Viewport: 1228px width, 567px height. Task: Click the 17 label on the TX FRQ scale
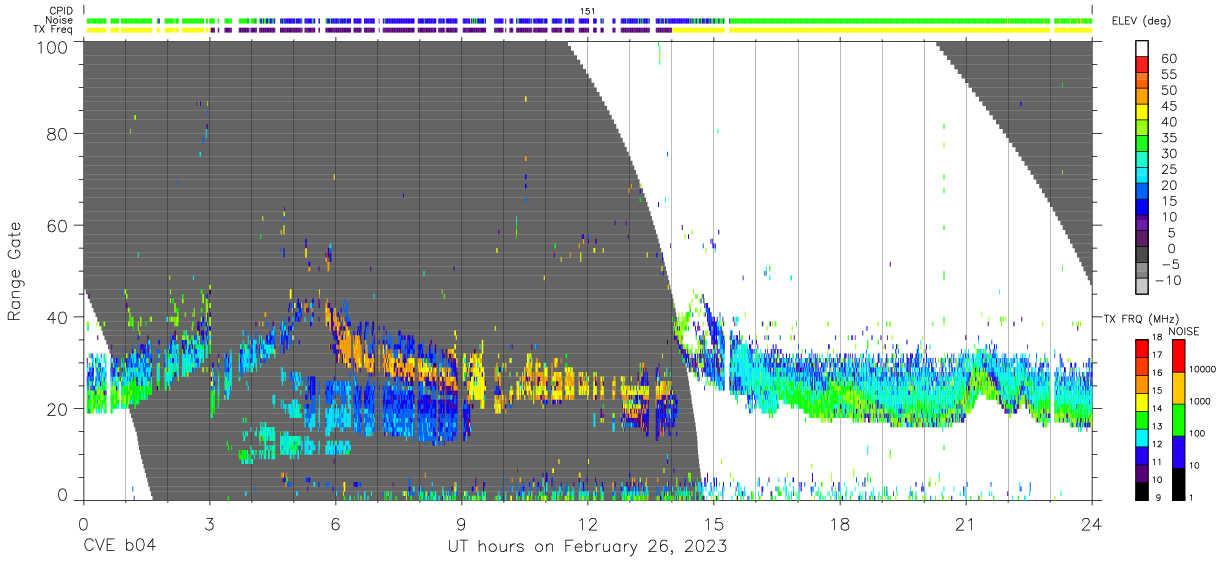coord(1157,355)
